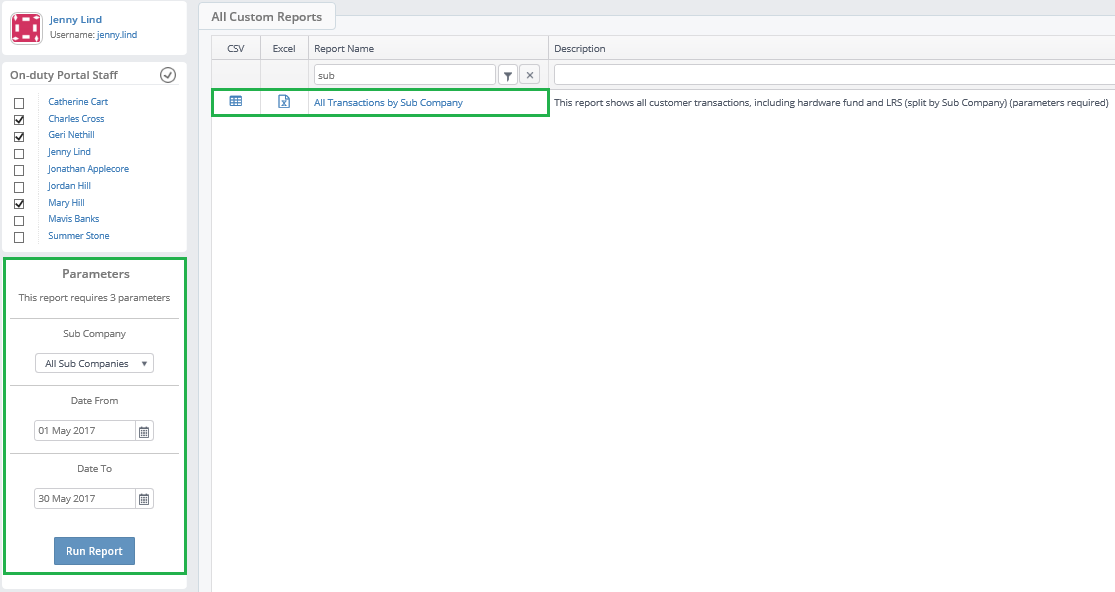This screenshot has height=592, width=1115.
Task: Check Jonathan Applecore on-duty checkbox
Action: point(19,171)
